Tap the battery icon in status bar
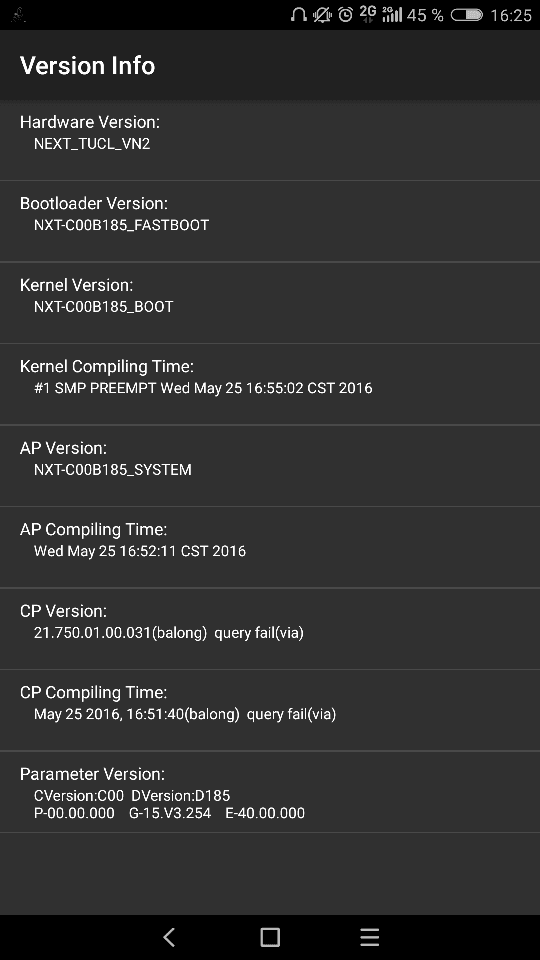Viewport: 540px width, 960px height. (467, 15)
